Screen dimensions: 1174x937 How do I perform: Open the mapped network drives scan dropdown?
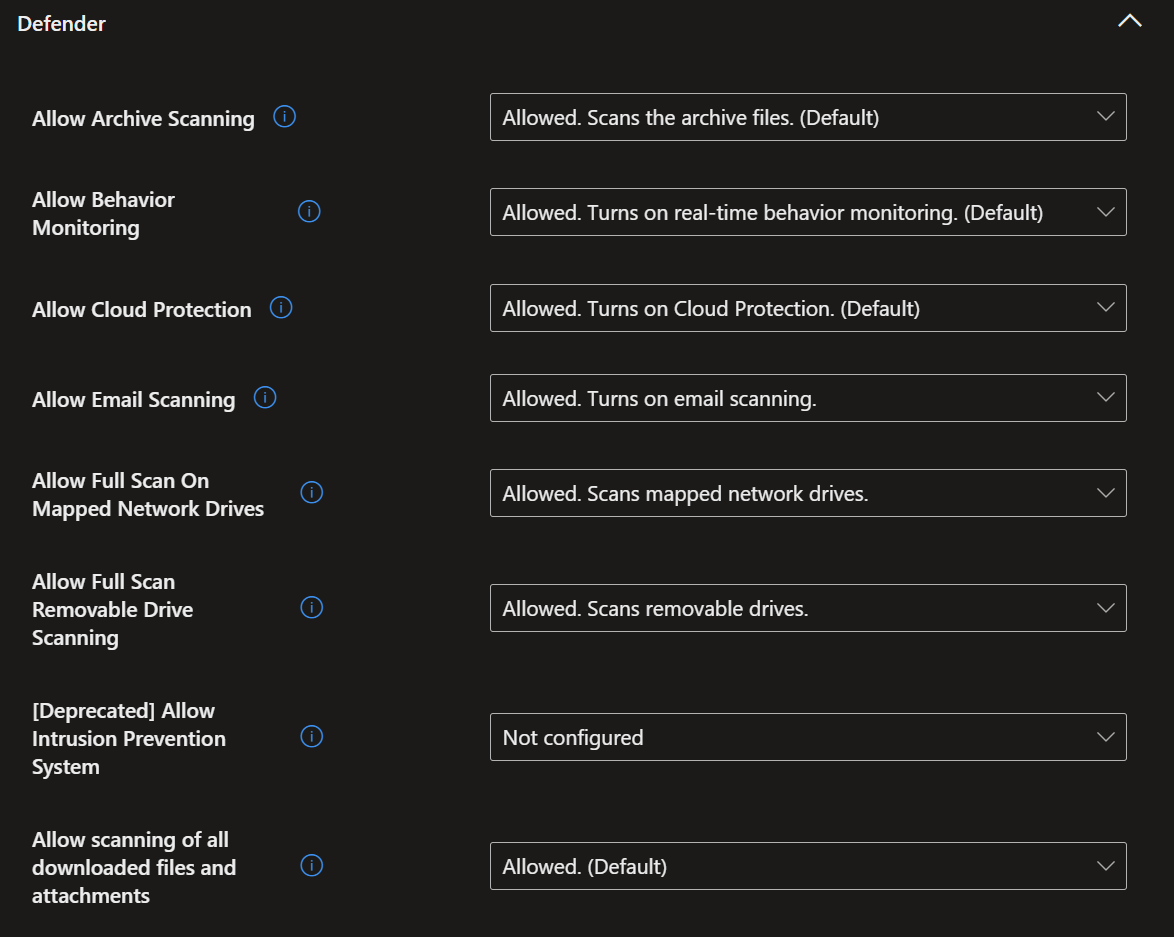click(808, 493)
